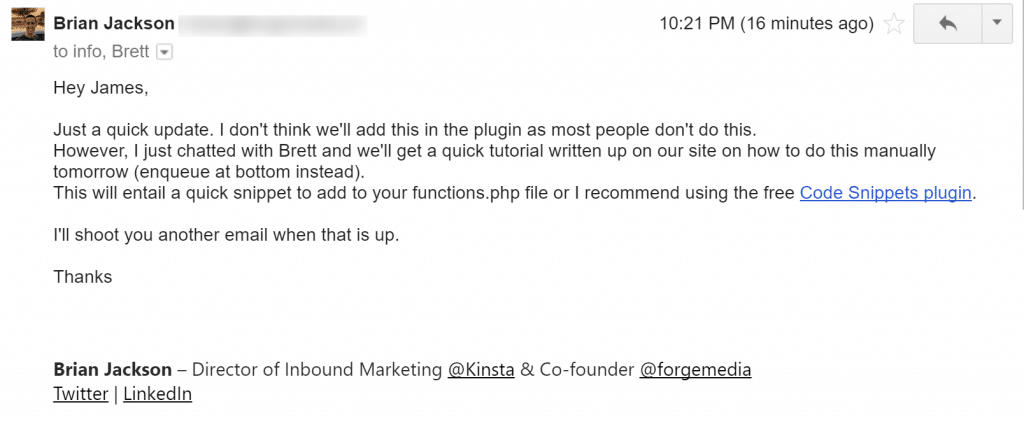Image resolution: width=1024 pixels, height=421 pixels.
Task: Click the bold Brian Jackson signature name
Action: (112, 370)
